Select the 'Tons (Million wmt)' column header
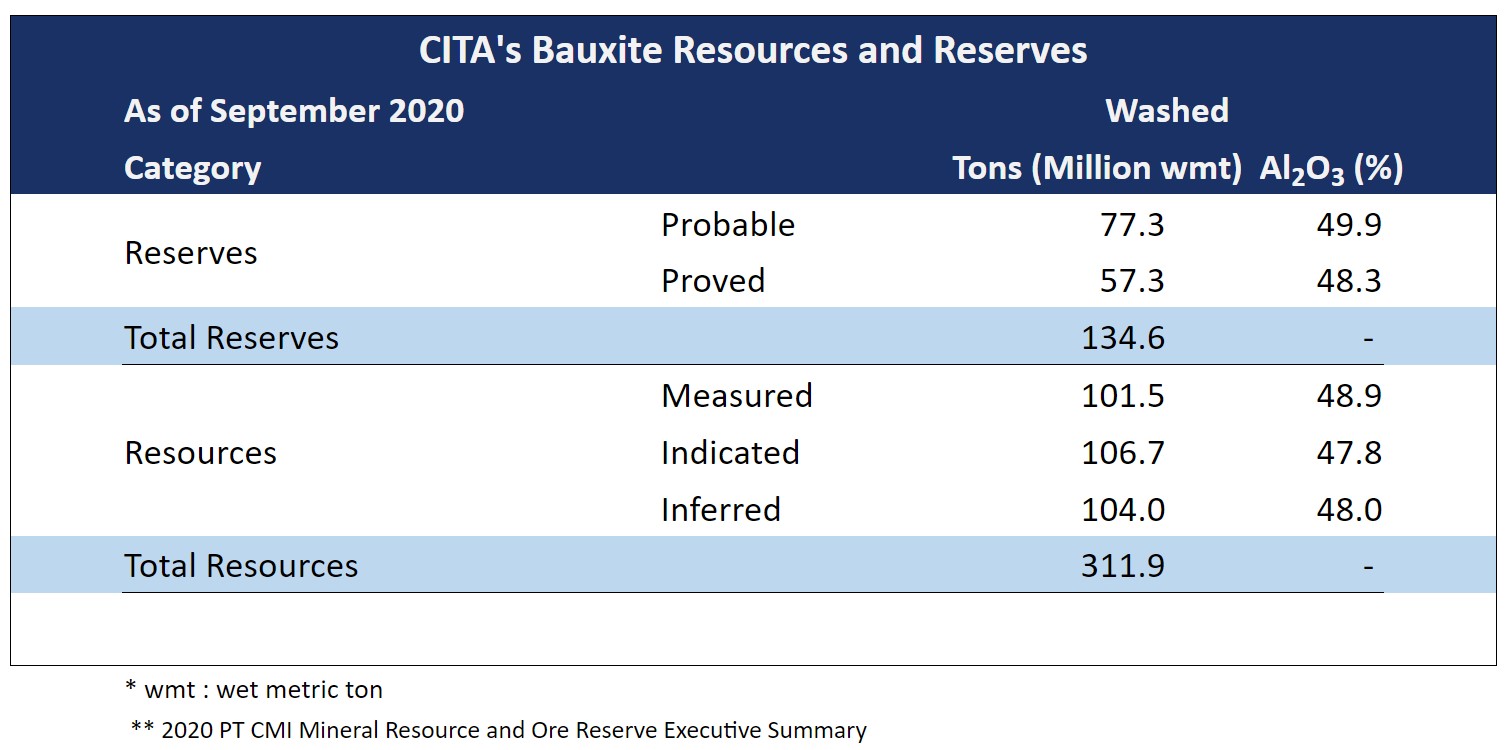 click(1097, 168)
